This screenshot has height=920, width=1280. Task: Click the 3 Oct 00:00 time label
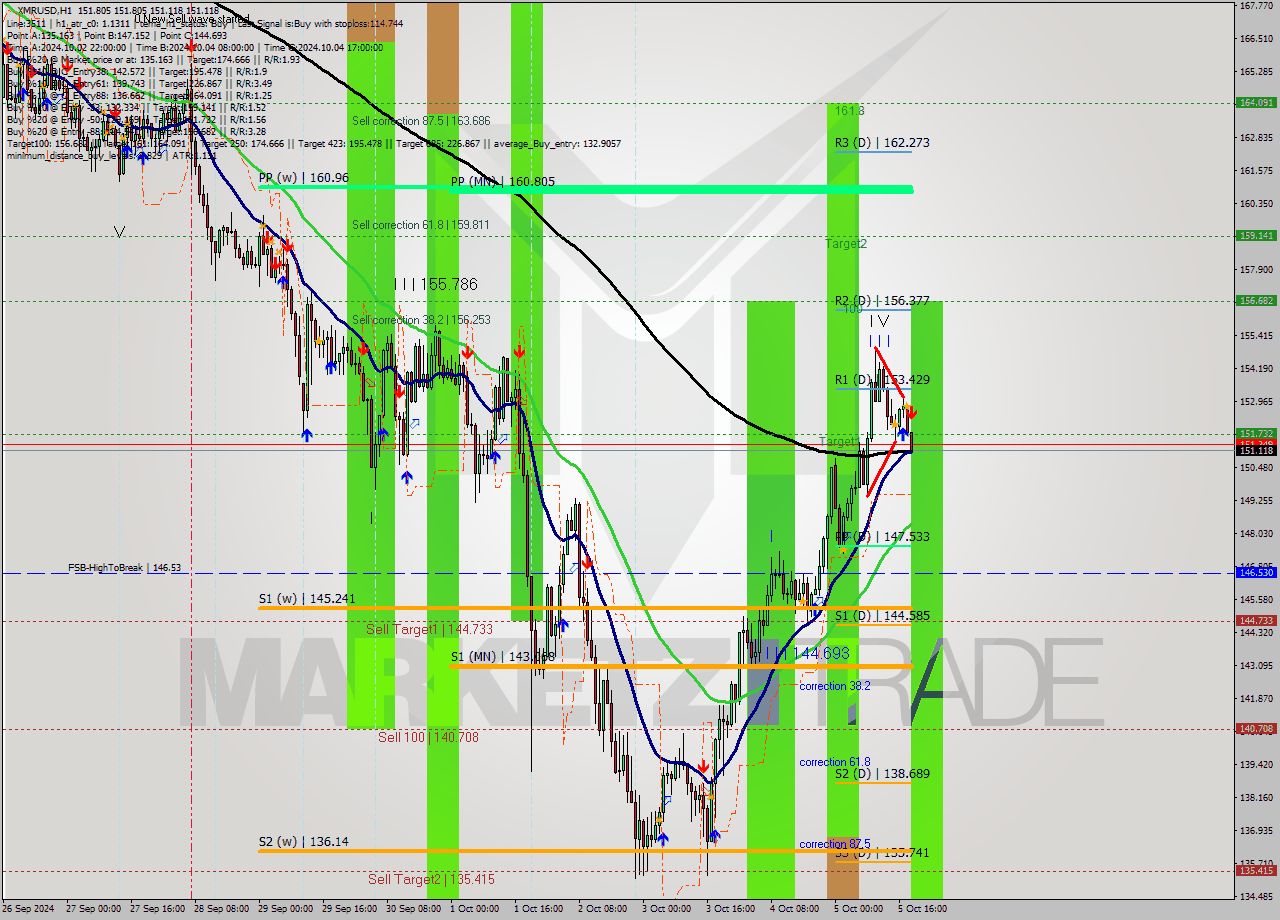tap(665, 909)
